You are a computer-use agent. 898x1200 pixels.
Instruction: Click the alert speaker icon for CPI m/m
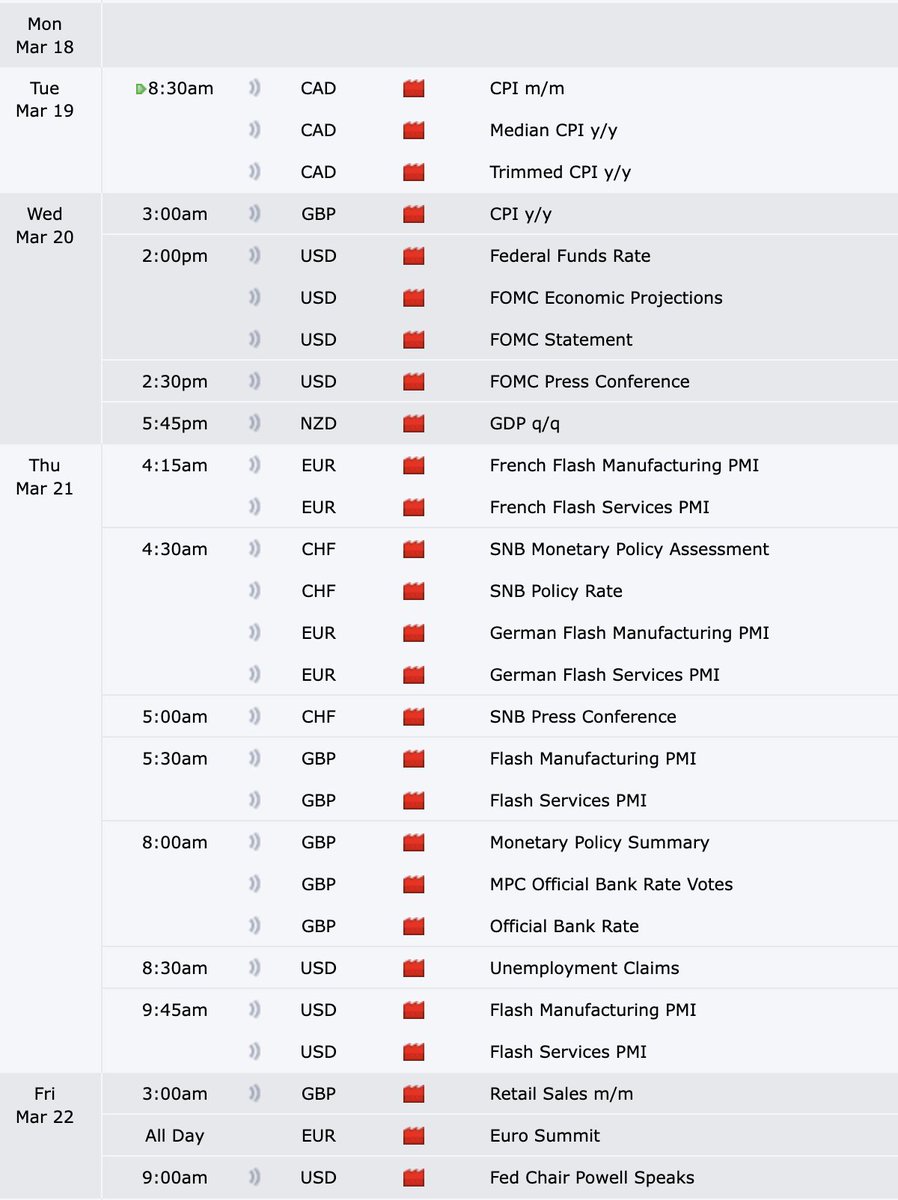point(255,88)
